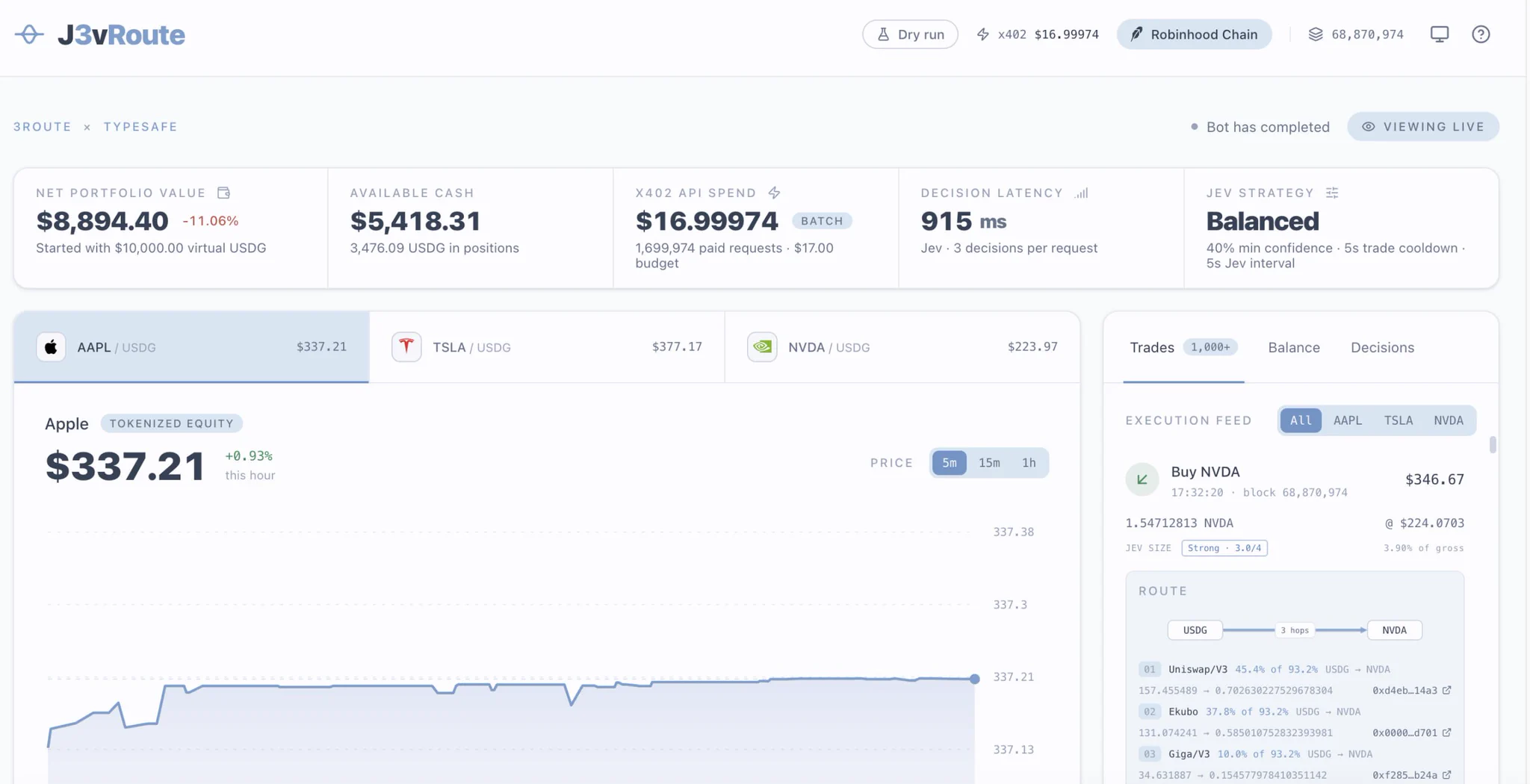Switch to the NVDA / USDG tab

(902, 347)
